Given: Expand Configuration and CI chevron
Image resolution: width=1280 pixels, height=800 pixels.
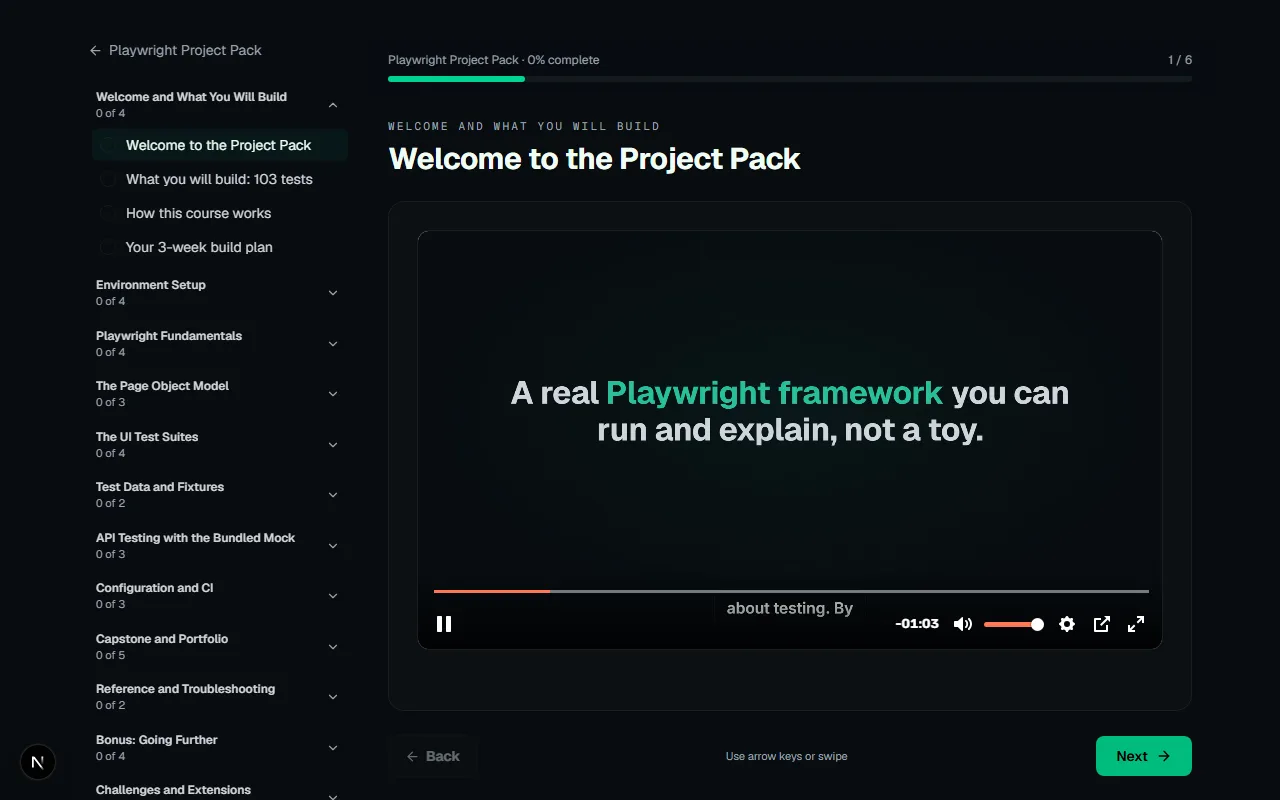Looking at the screenshot, I should click(x=333, y=596).
